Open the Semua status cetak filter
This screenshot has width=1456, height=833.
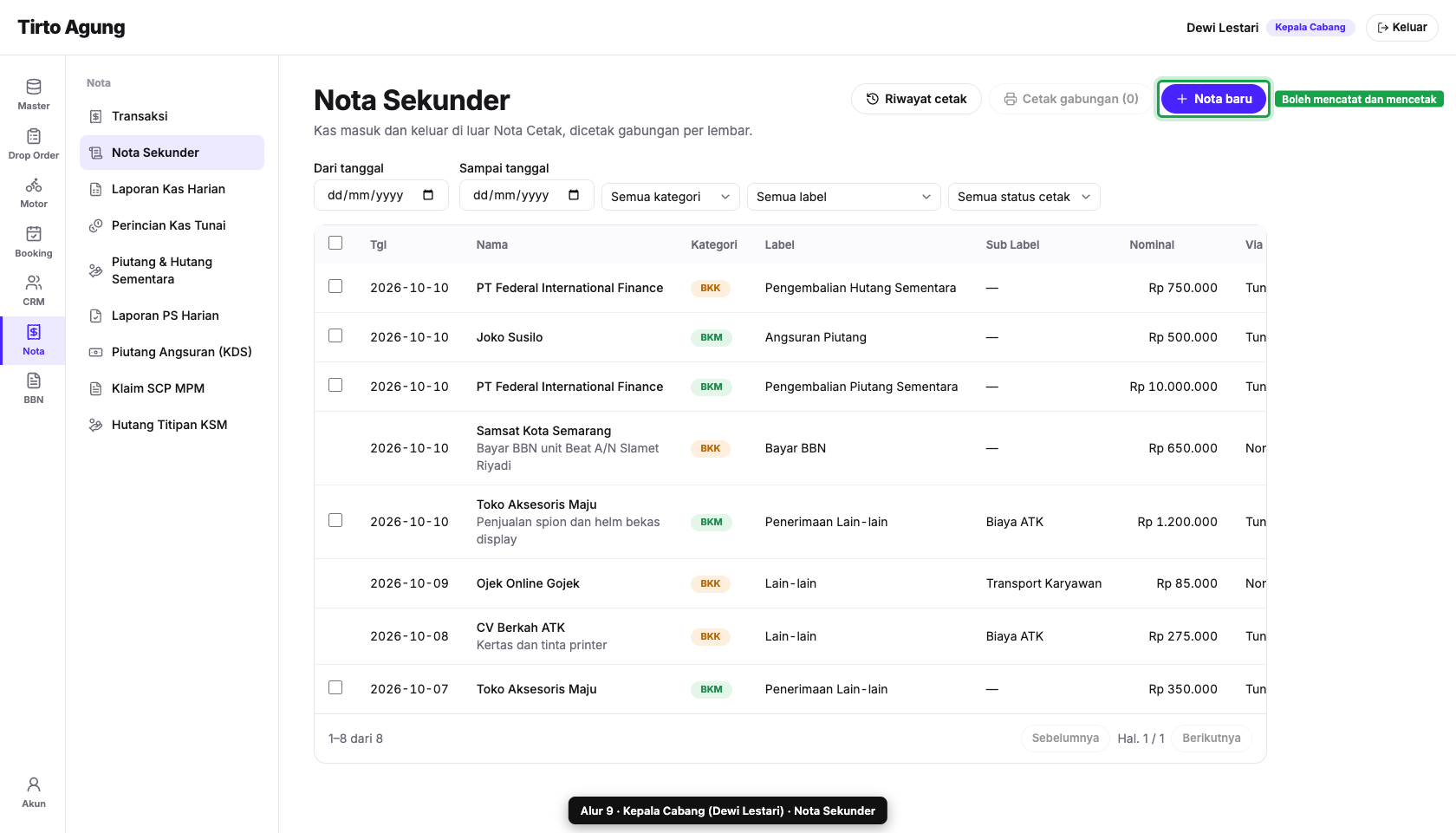(x=1024, y=197)
